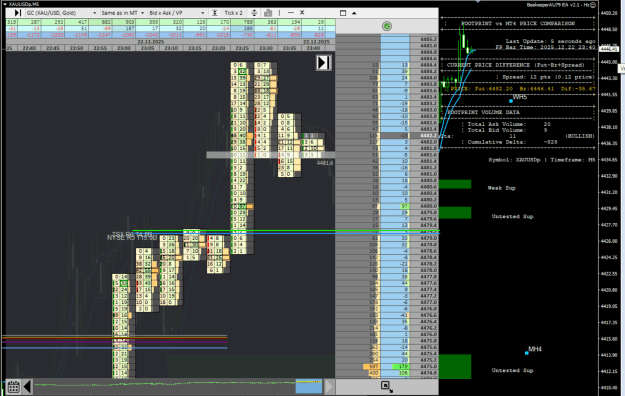Click the 4481.6 price label on chart

click(x=325, y=163)
